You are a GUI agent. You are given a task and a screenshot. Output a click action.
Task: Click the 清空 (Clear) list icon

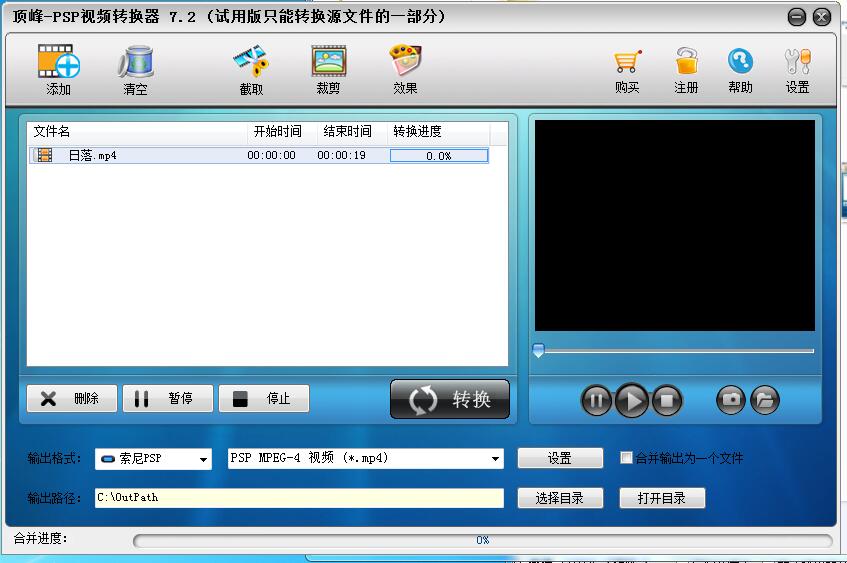coord(135,66)
